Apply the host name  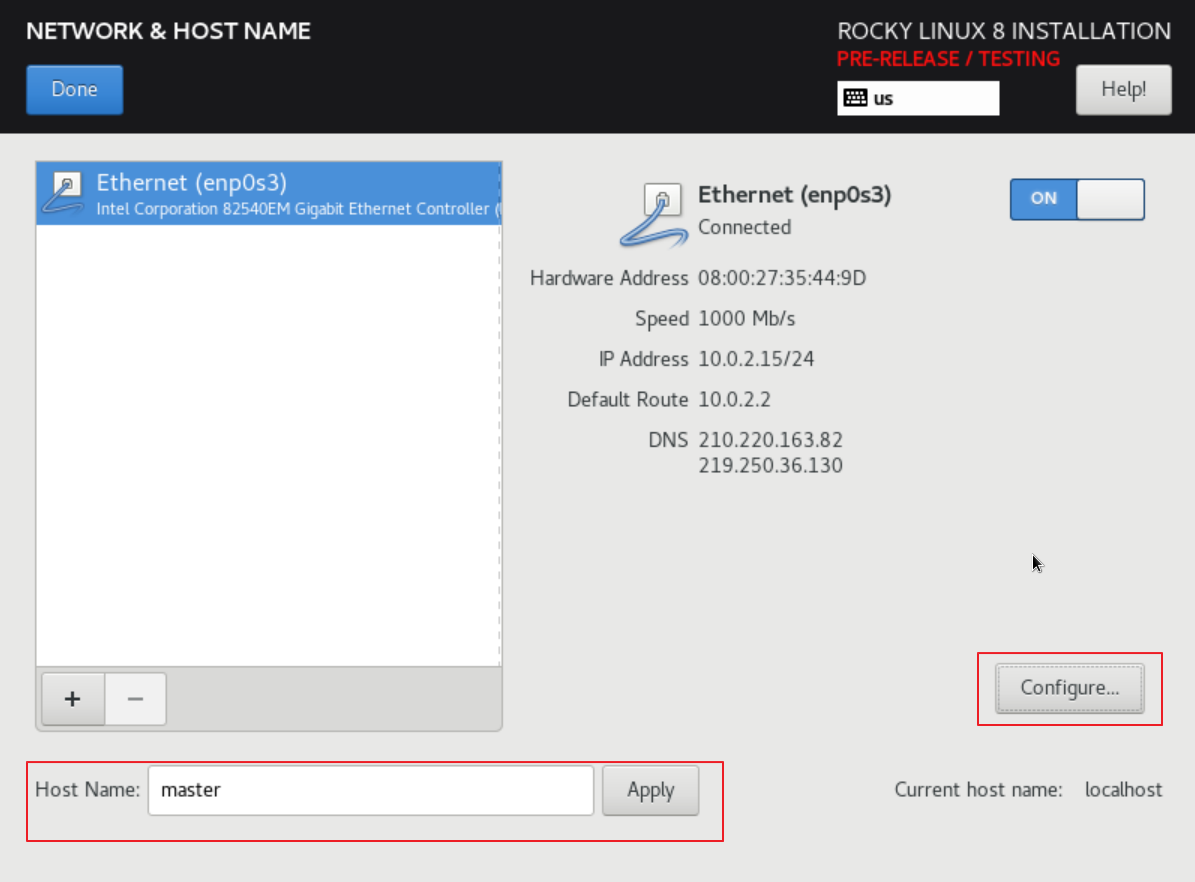650,791
